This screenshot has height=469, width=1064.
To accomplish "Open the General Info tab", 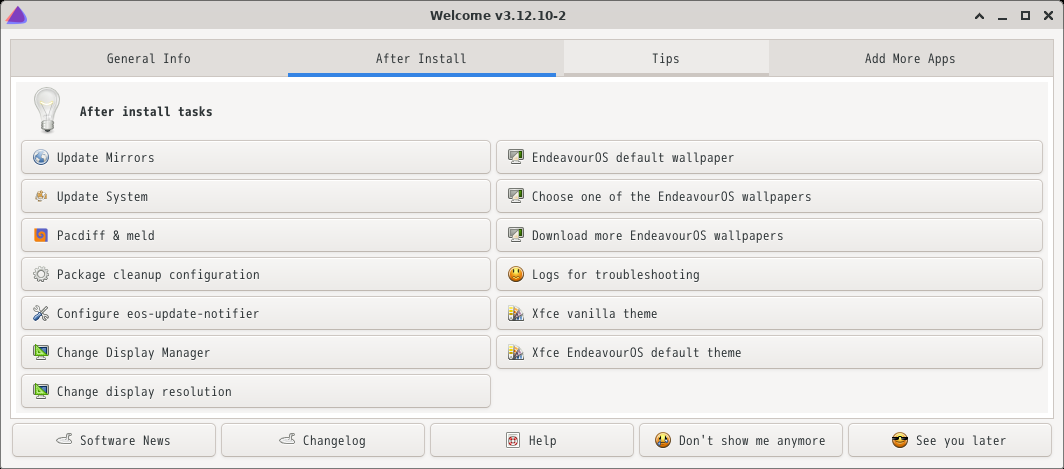I will [149, 58].
